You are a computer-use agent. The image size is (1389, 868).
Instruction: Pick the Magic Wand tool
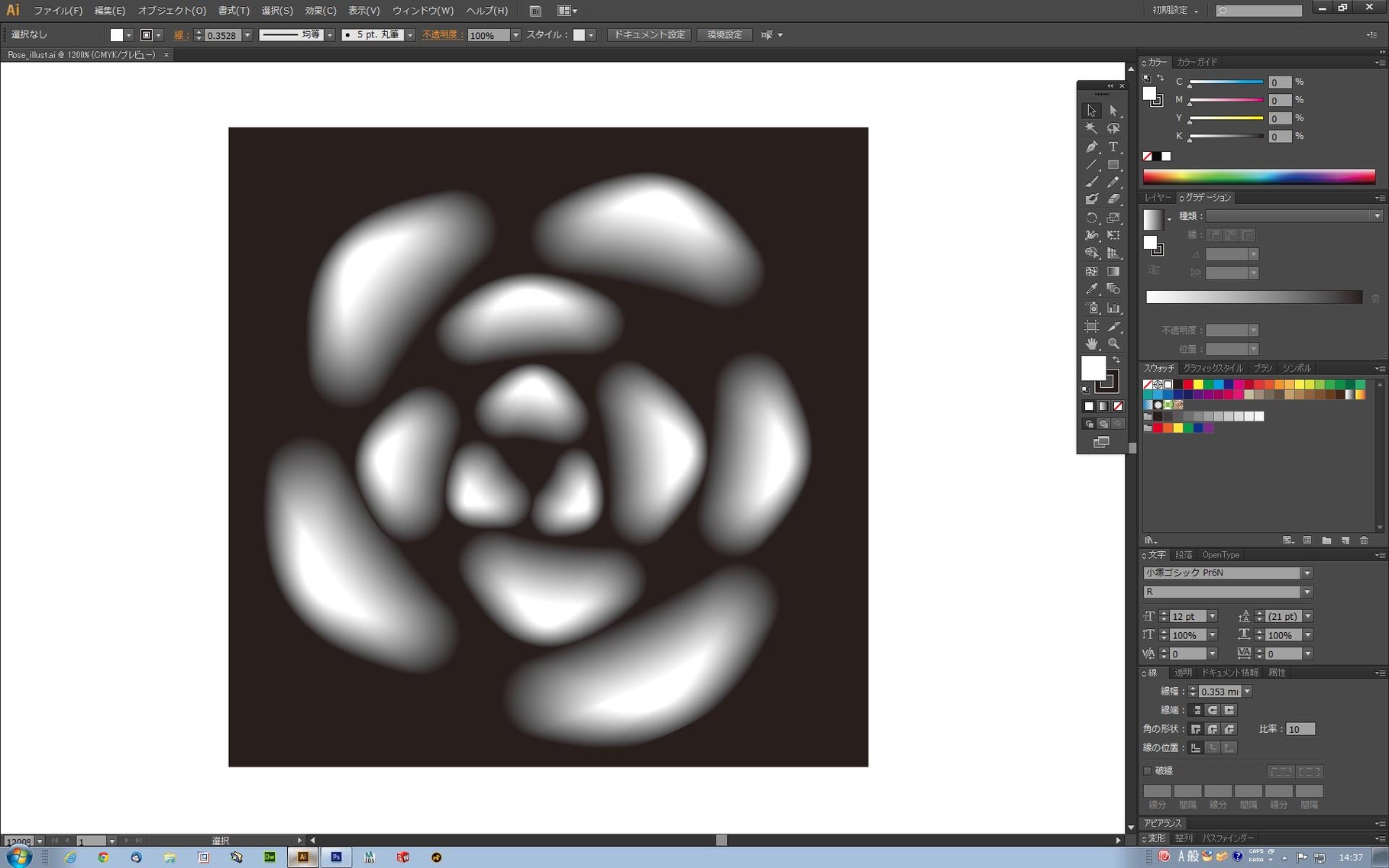1091,128
